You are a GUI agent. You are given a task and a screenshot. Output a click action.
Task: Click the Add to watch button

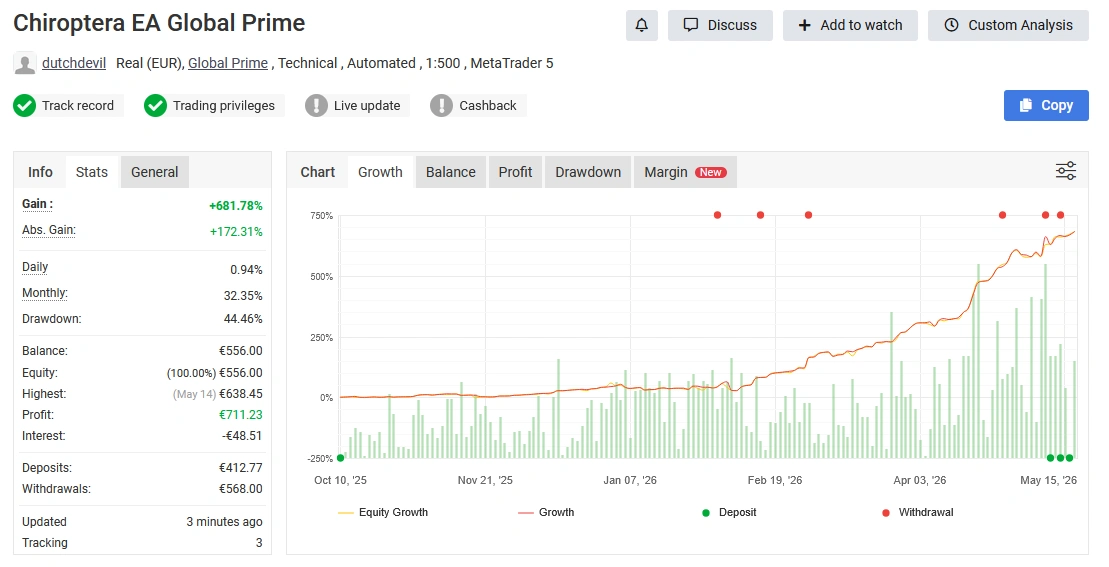coord(850,25)
